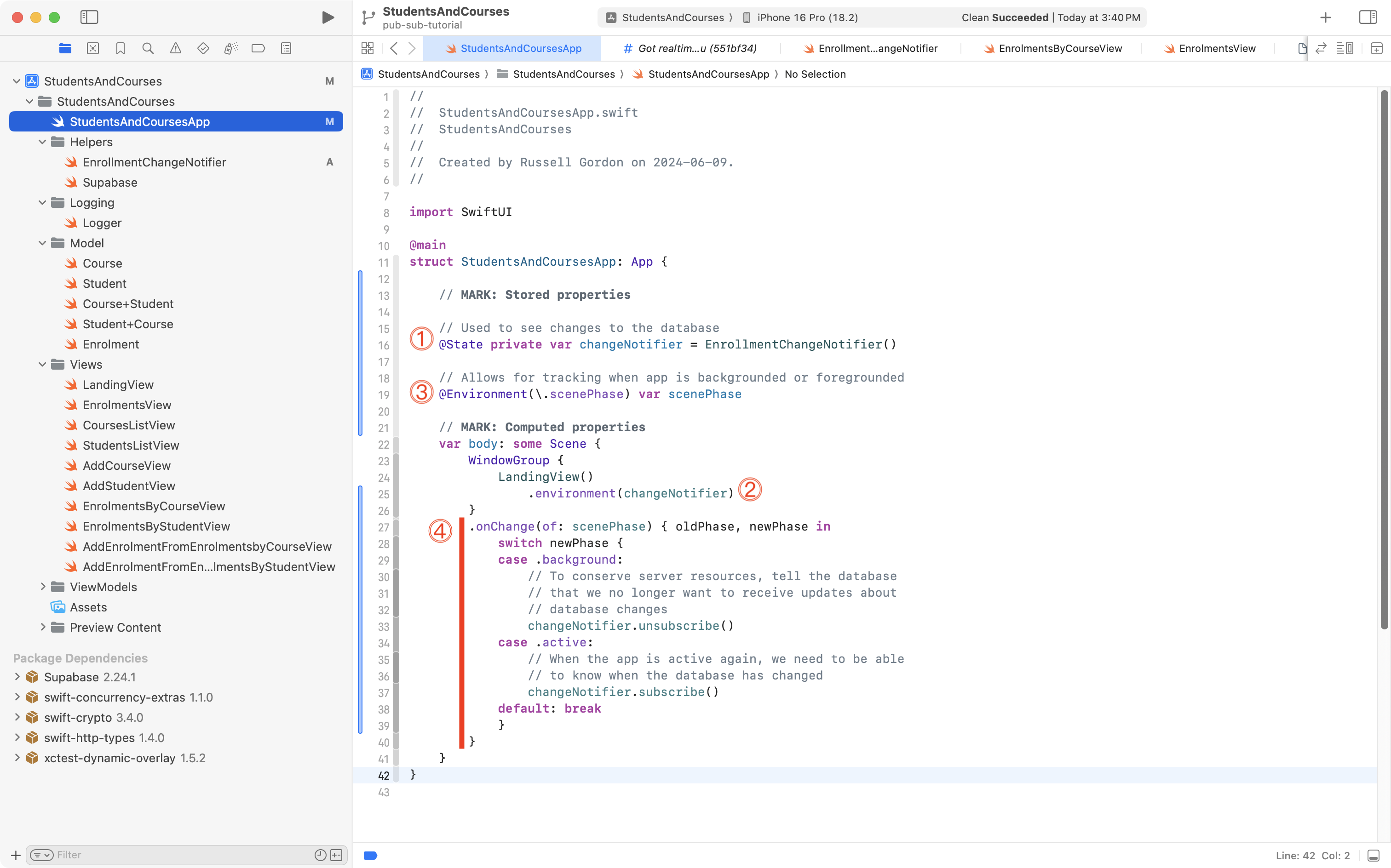Toggle the debug area button
Viewport: 1391px width, 868px height.
pos(1373,856)
